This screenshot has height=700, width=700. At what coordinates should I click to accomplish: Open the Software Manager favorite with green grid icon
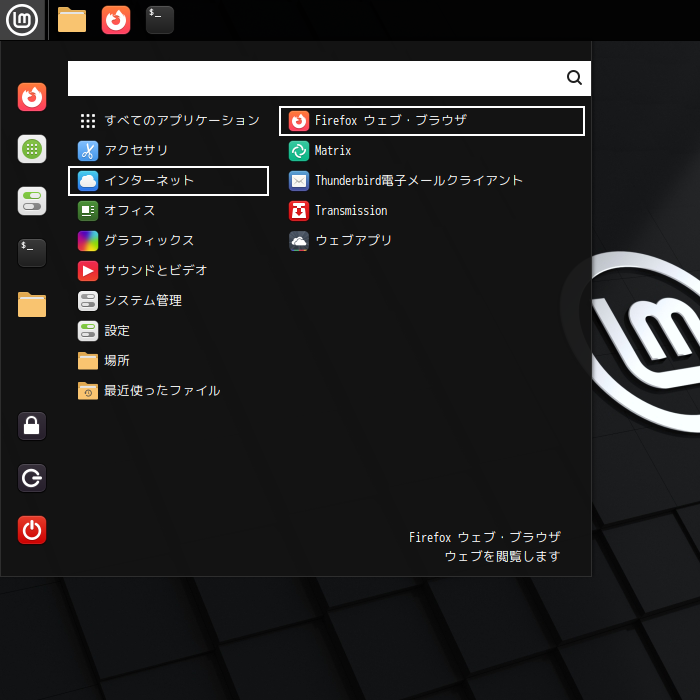(x=32, y=149)
